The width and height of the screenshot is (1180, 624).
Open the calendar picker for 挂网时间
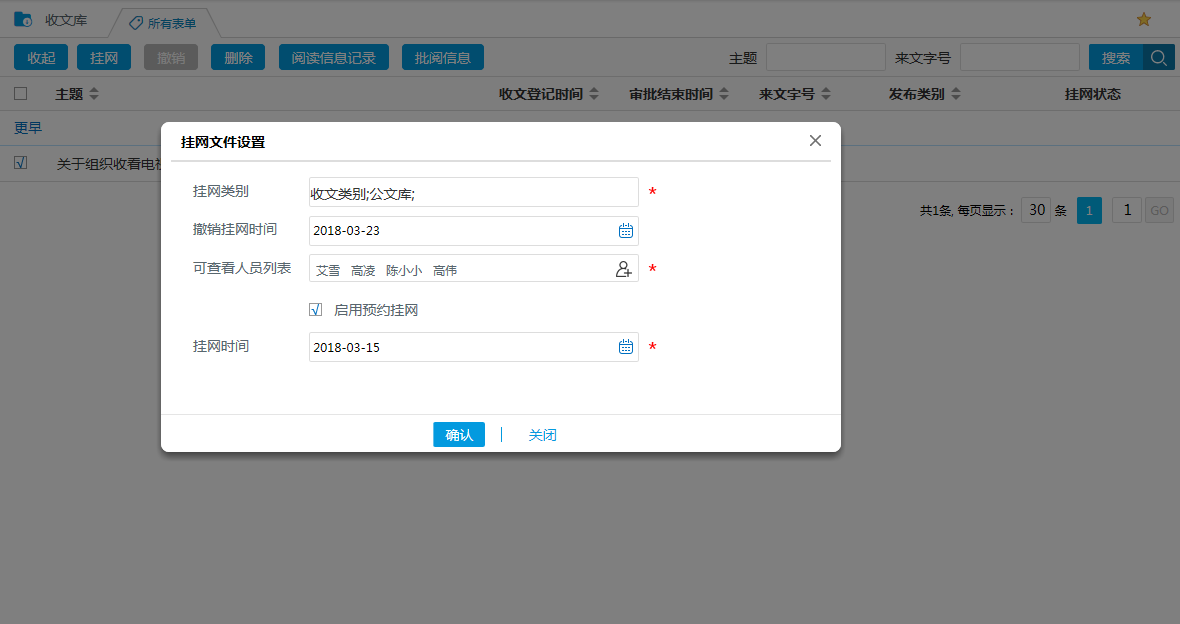626,346
